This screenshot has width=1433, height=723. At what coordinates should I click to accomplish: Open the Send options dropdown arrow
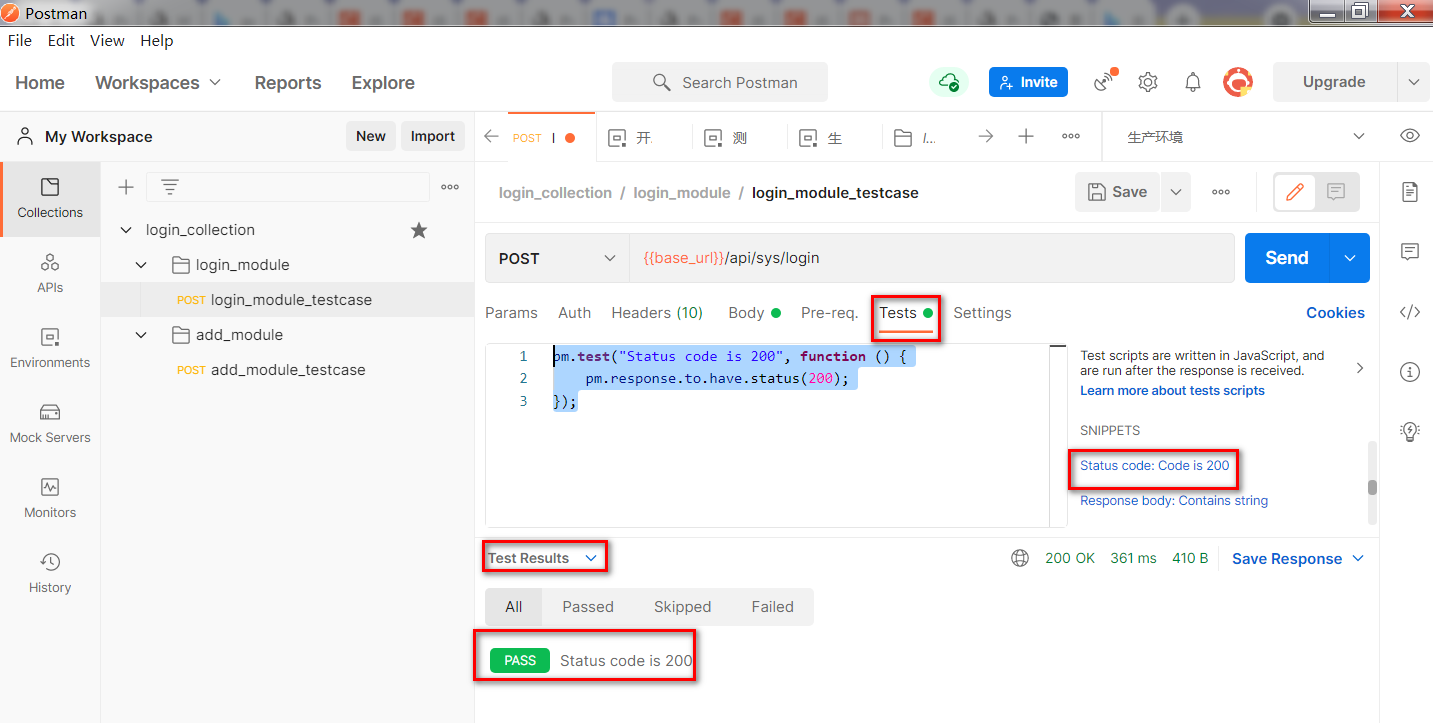click(1350, 258)
